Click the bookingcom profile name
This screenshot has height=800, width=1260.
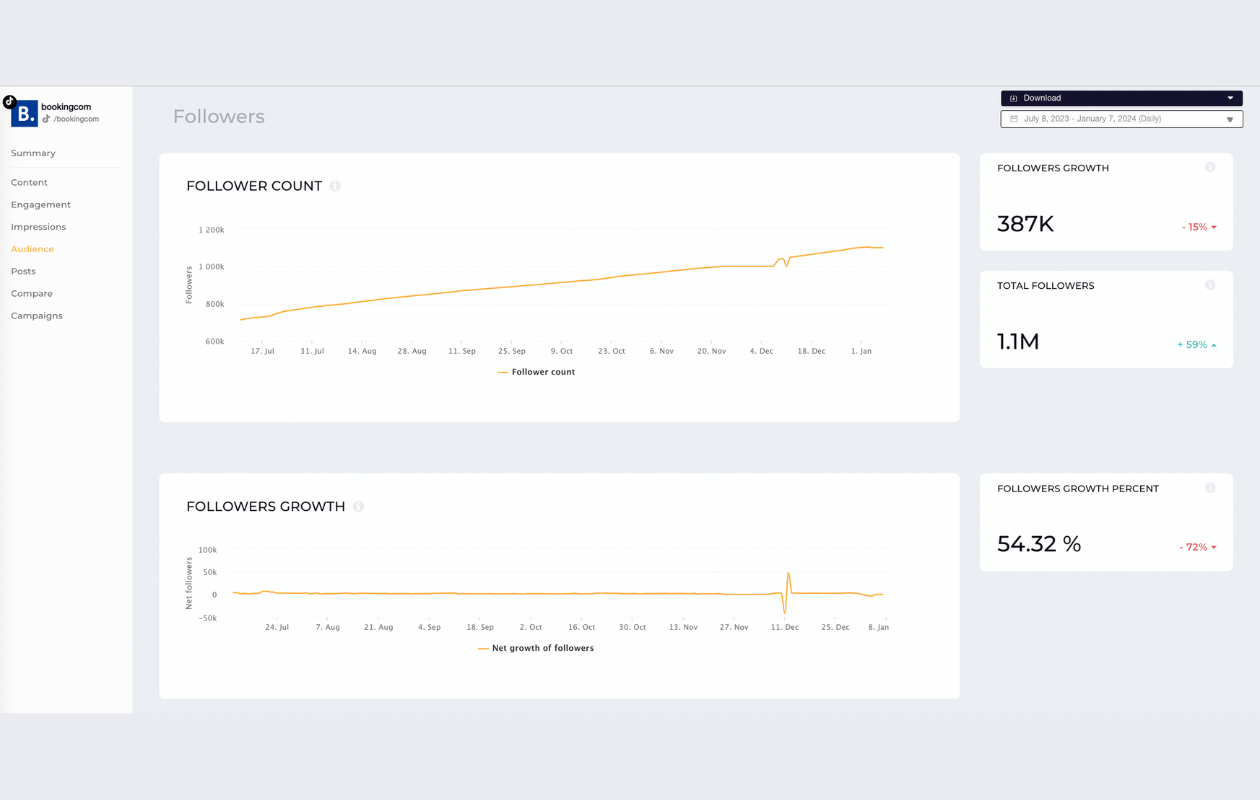(64, 107)
